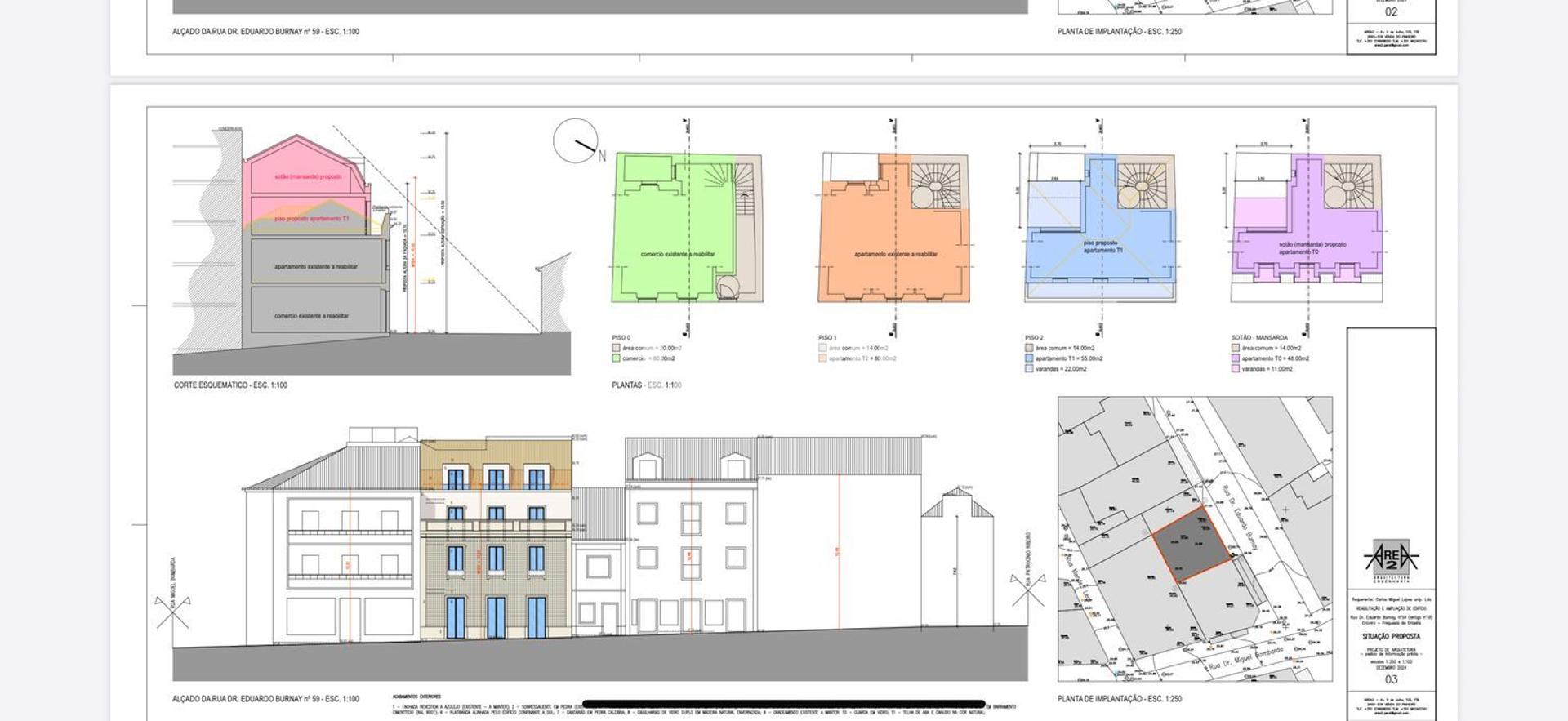This screenshot has height=721, width=1568.
Task: Click the spiral staircase in the orange Piso 1 plan
Action: pos(934,185)
